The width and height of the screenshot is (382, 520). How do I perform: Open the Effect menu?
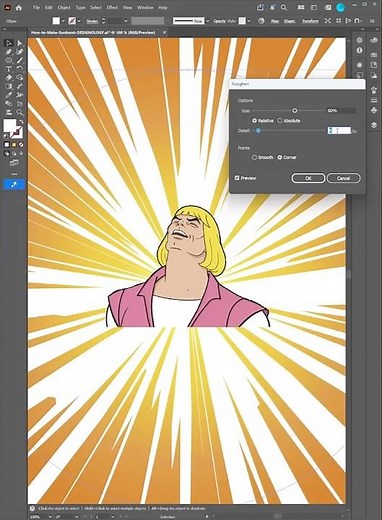click(112, 7)
